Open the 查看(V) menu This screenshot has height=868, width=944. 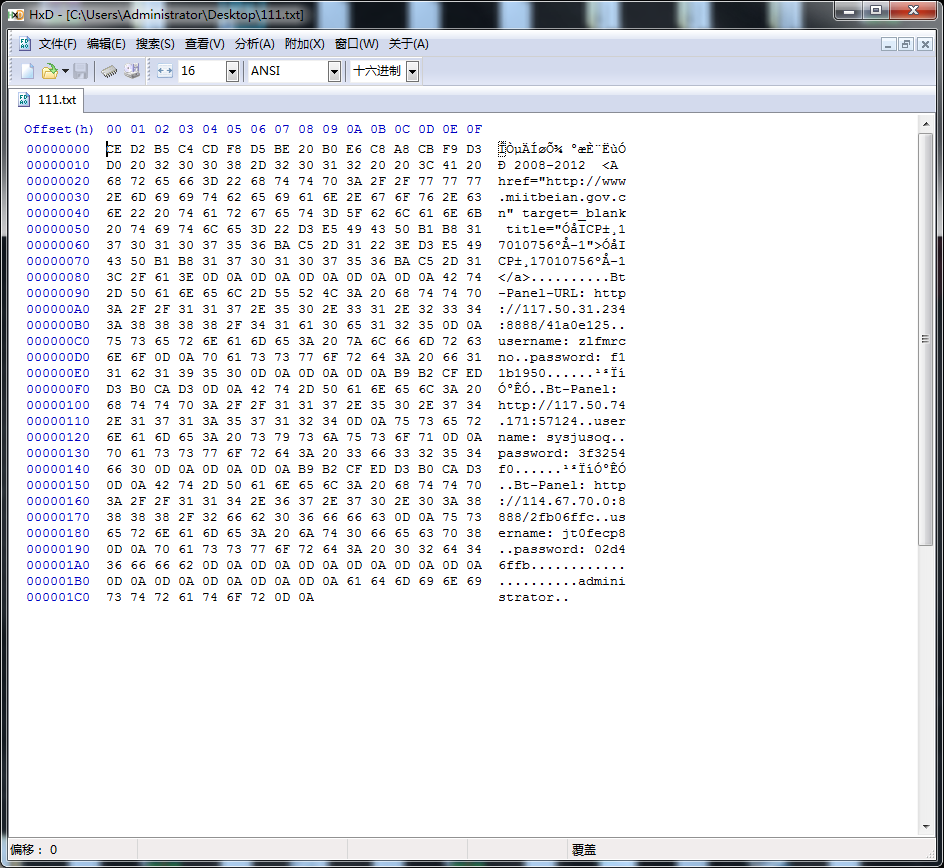click(x=204, y=44)
